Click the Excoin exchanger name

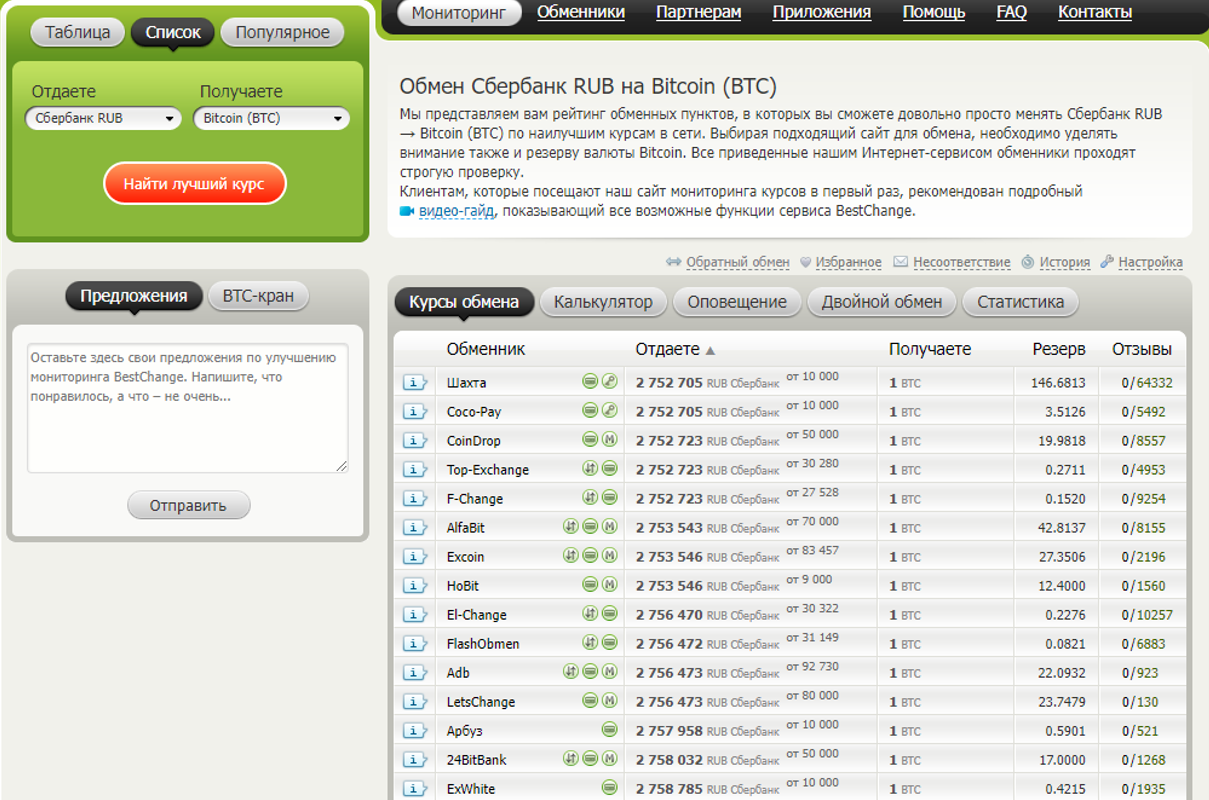(x=465, y=556)
